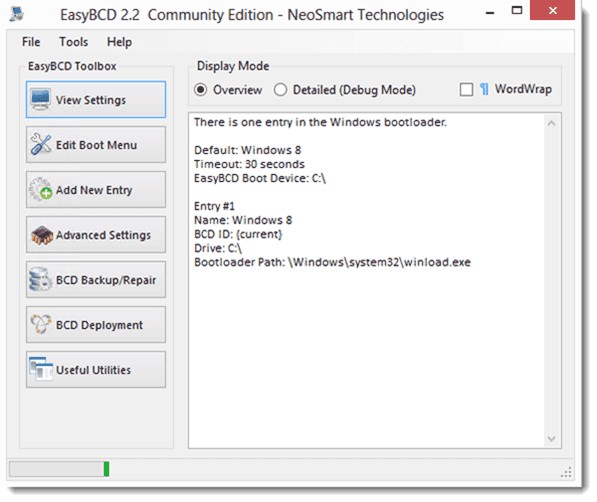Click the 'Entry #1' line
The image size is (597, 502).
click(x=214, y=206)
